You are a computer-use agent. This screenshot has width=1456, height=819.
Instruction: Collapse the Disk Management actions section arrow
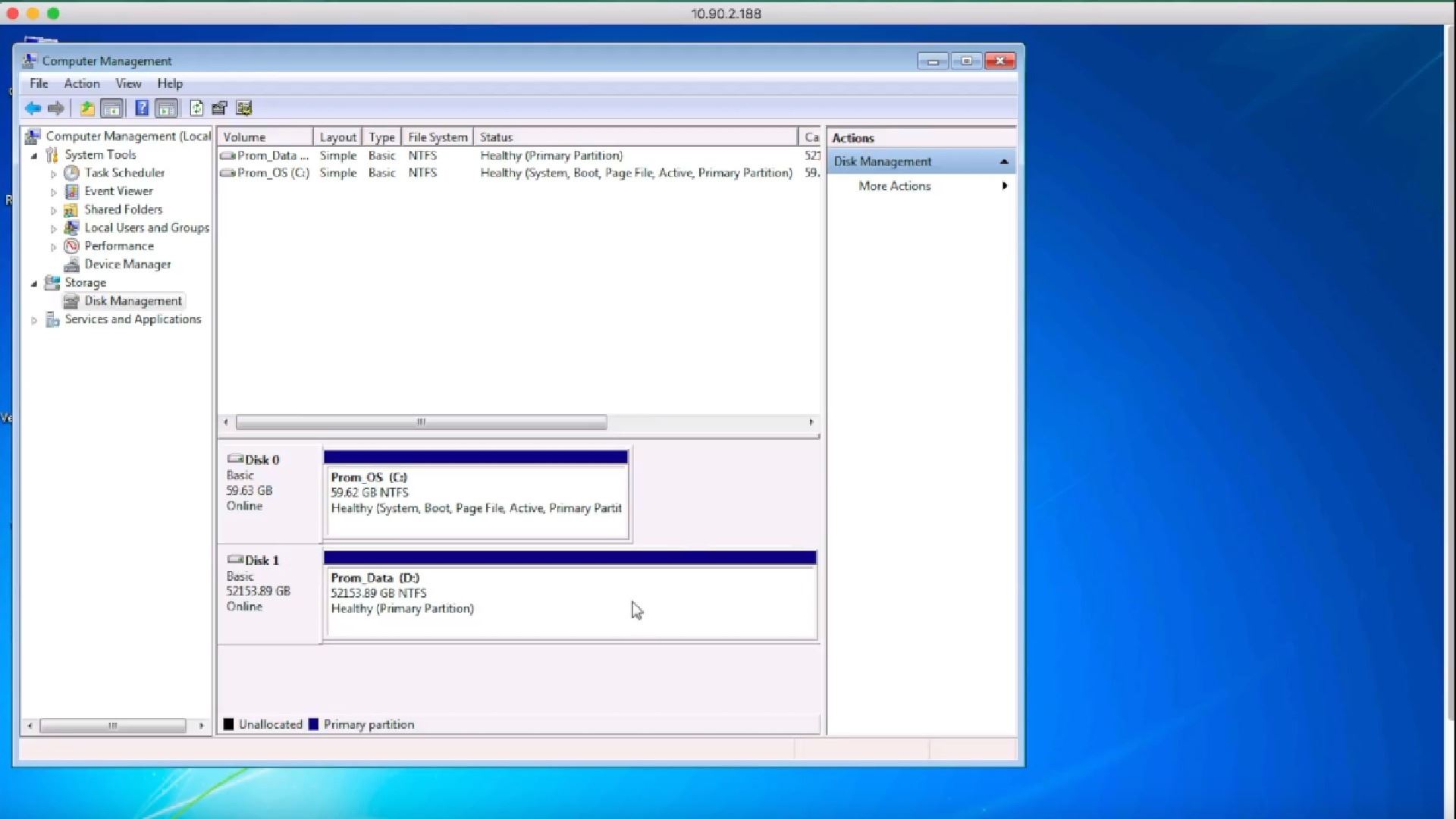pyautogui.click(x=1004, y=162)
